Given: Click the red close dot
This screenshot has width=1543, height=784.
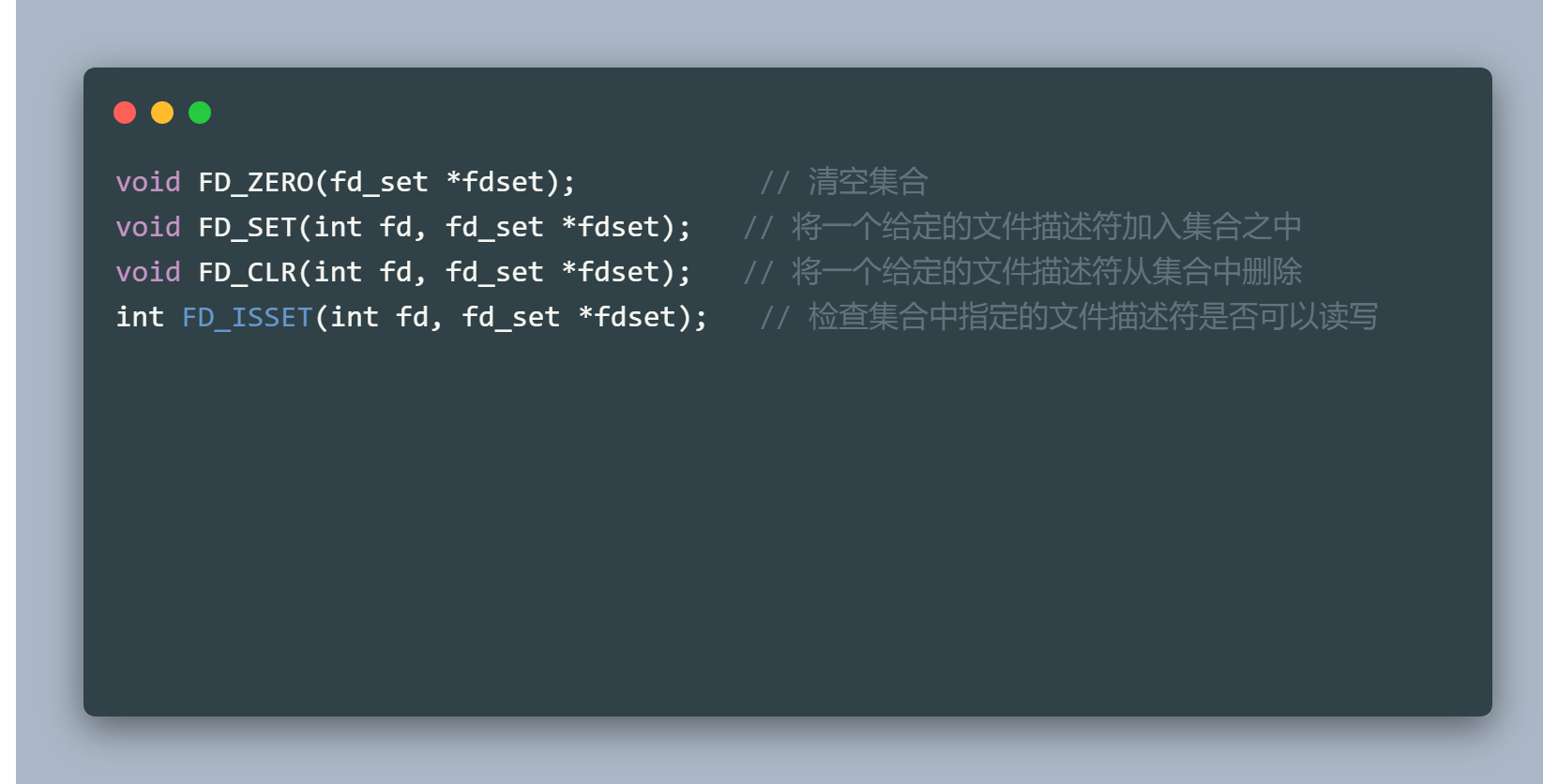Looking at the screenshot, I should pos(125,113).
